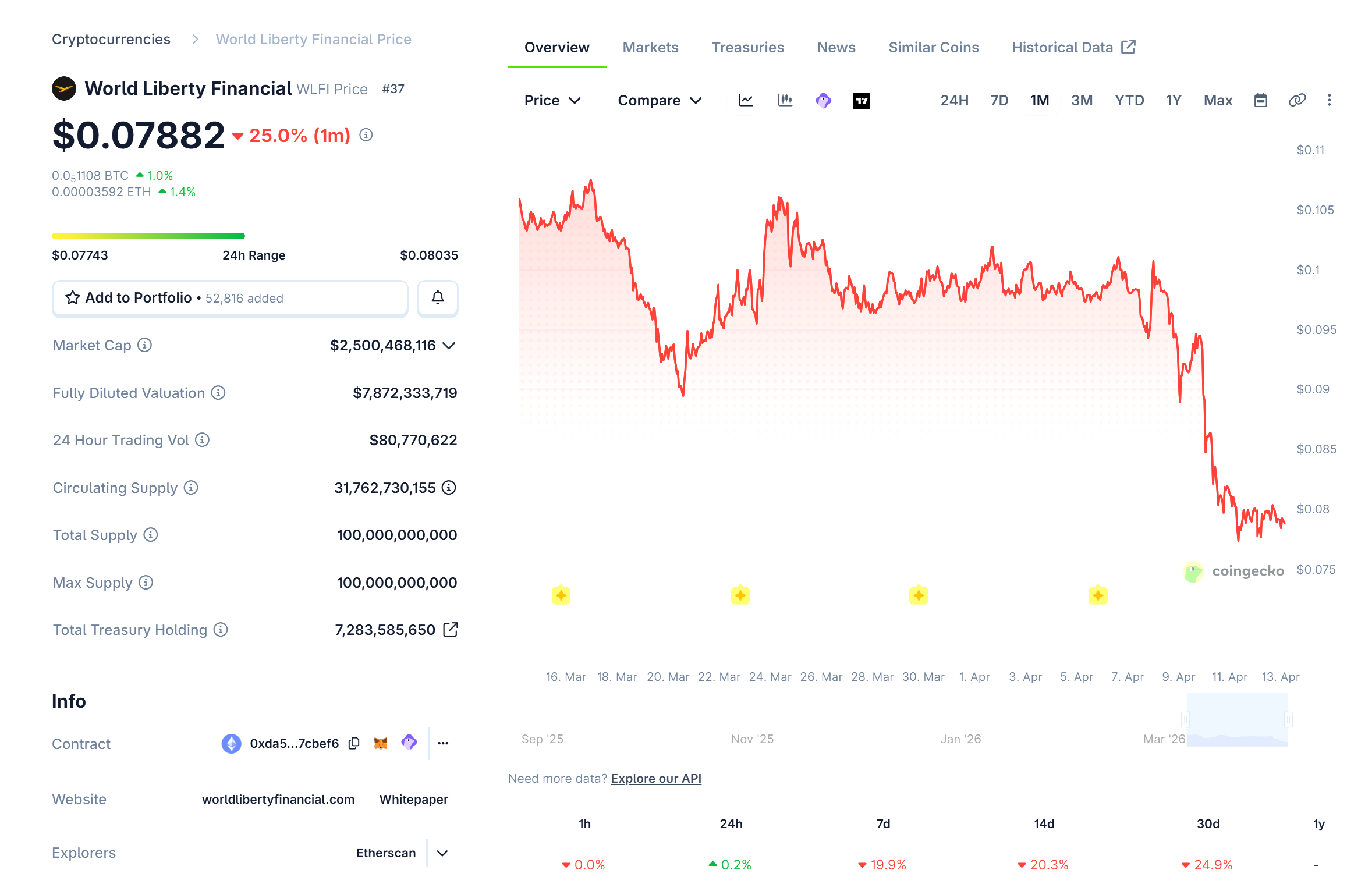Switch to the candlestick chart view
The image size is (1372, 891).
tap(785, 100)
